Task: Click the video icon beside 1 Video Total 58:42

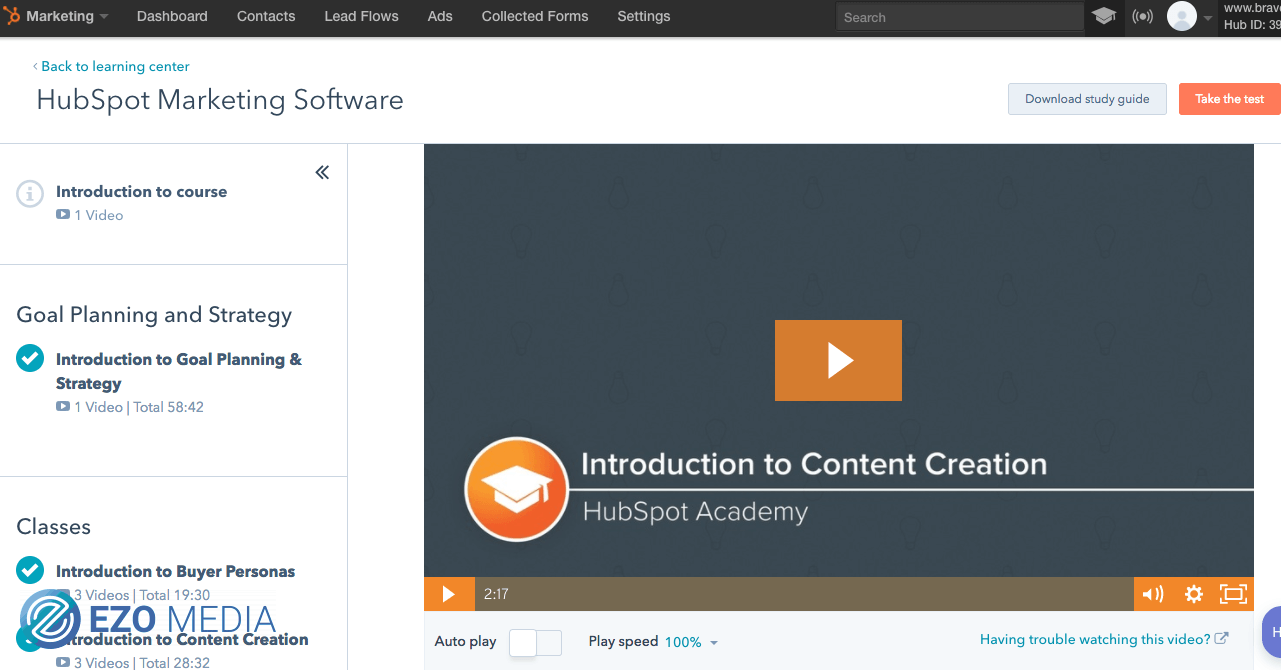Action: [x=63, y=407]
